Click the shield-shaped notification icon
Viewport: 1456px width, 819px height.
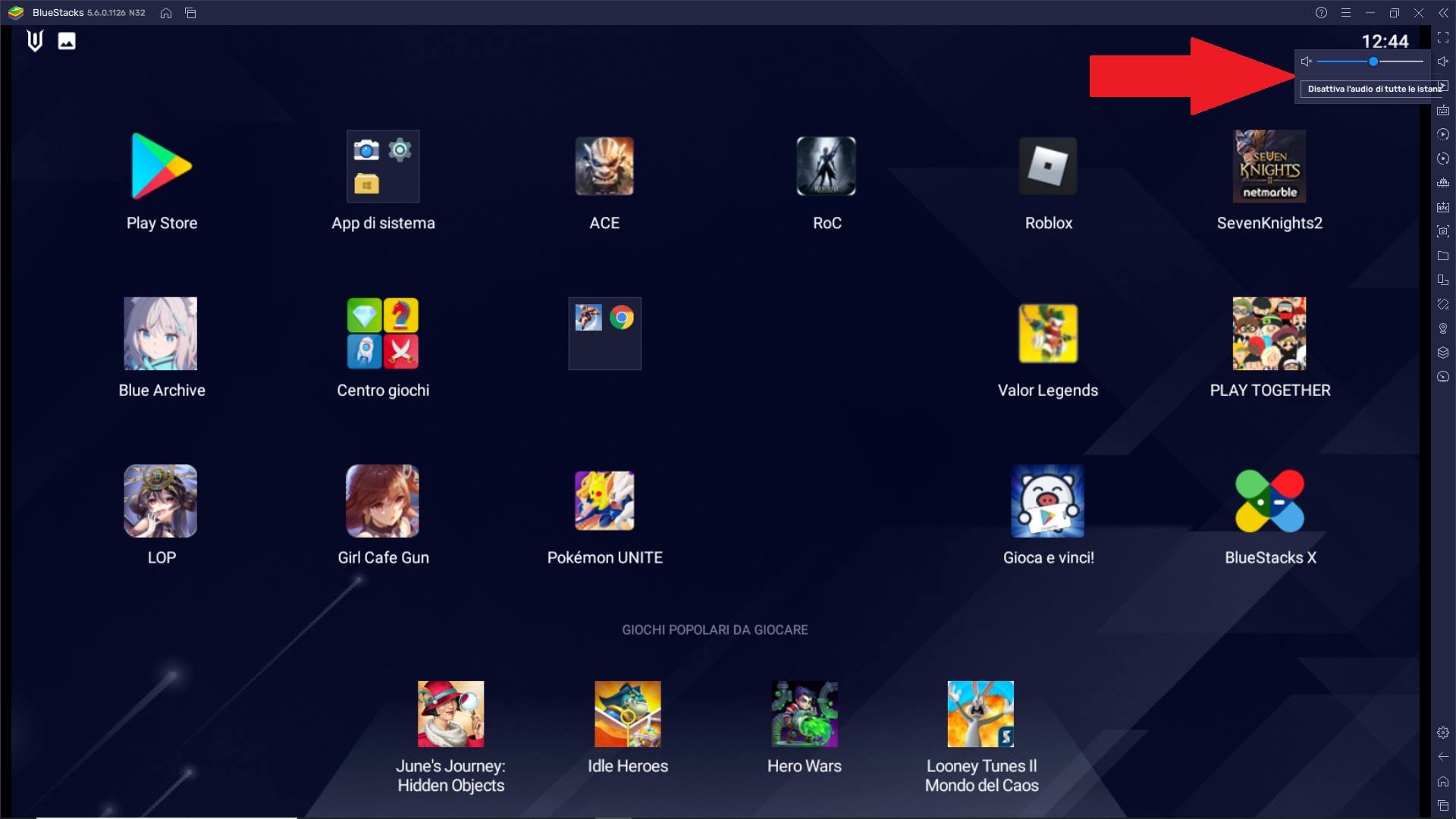point(35,41)
